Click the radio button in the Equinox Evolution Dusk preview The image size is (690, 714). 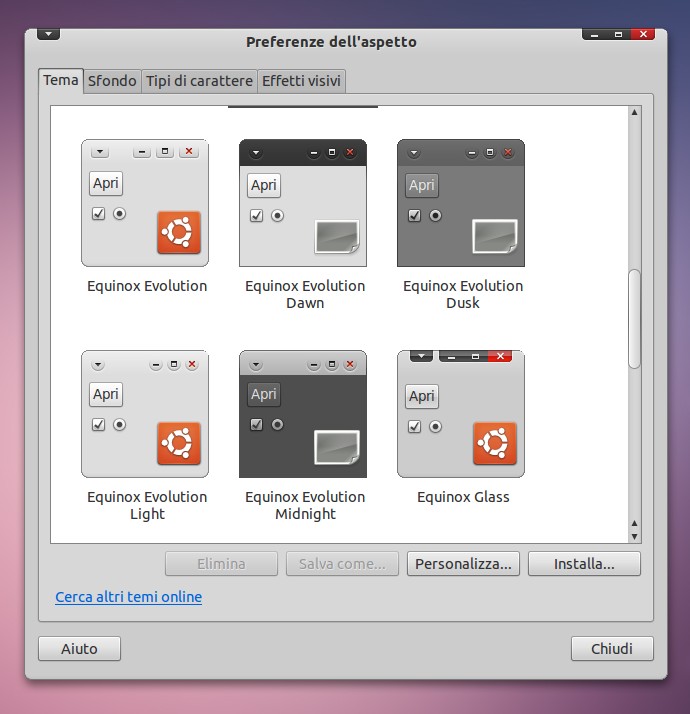[x=435, y=215]
